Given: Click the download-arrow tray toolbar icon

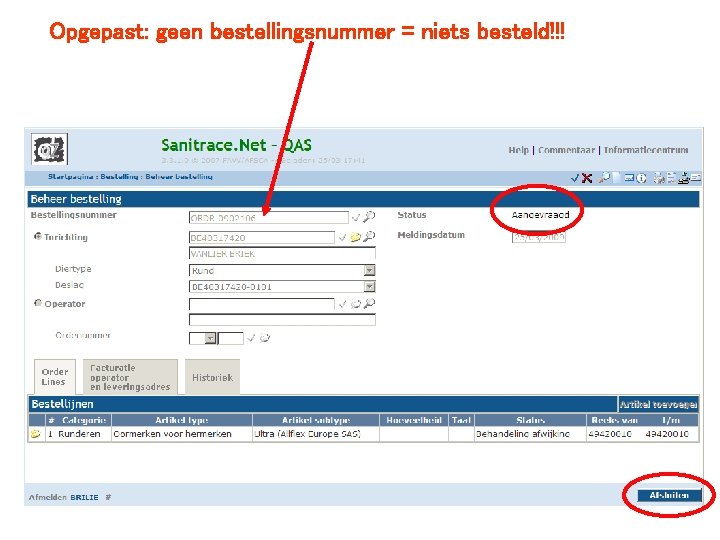Looking at the screenshot, I should coord(684,178).
